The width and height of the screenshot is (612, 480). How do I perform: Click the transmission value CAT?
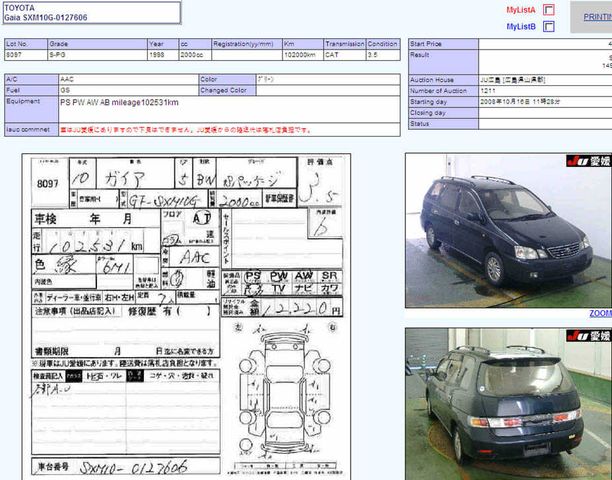(x=345, y=55)
